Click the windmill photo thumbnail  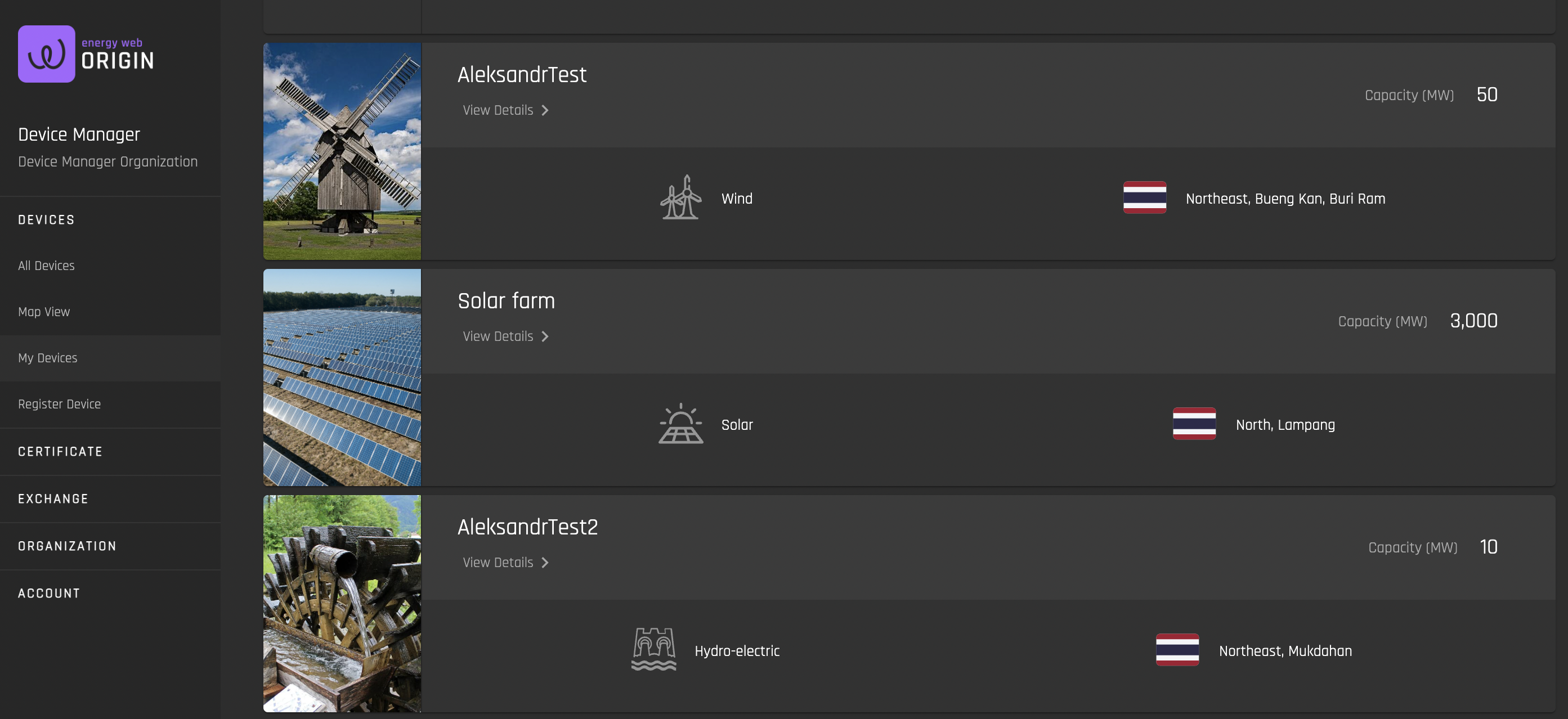(342, 151)
